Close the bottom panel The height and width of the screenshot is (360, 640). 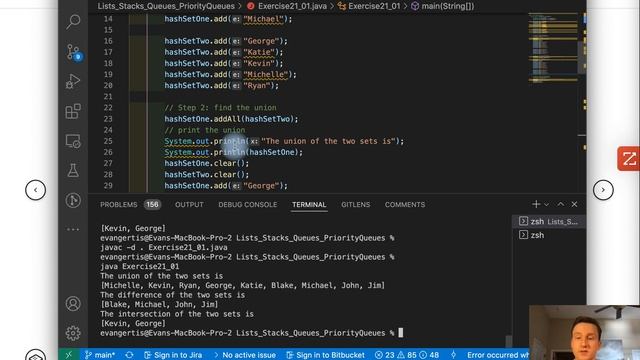574,204
